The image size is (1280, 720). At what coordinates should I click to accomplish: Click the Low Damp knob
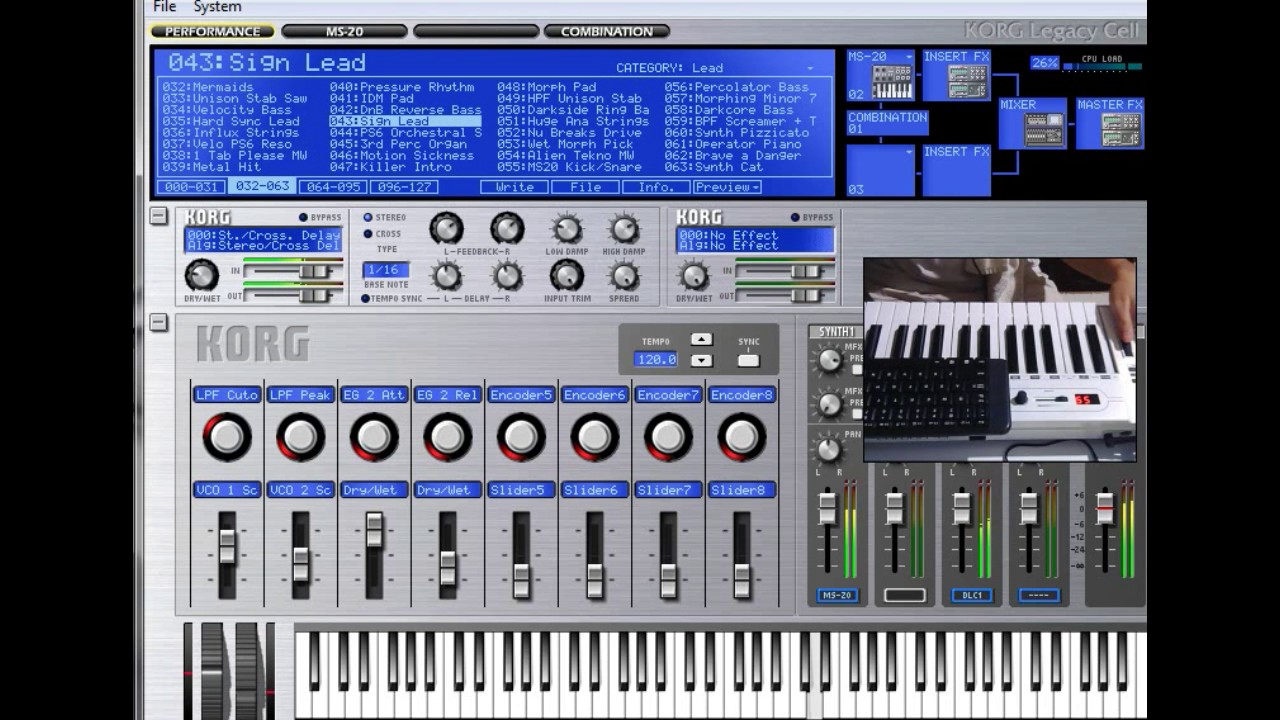coord(566,229)
